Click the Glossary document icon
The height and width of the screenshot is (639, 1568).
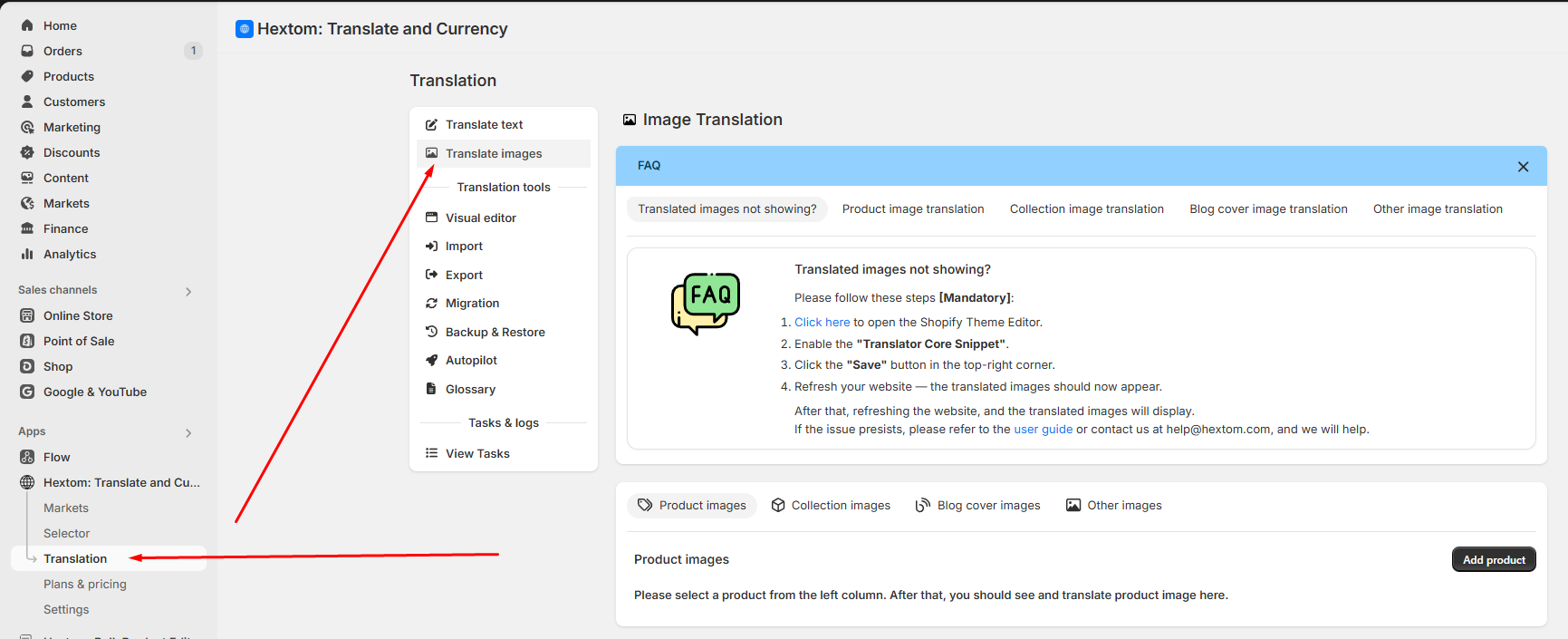(432, 389)
